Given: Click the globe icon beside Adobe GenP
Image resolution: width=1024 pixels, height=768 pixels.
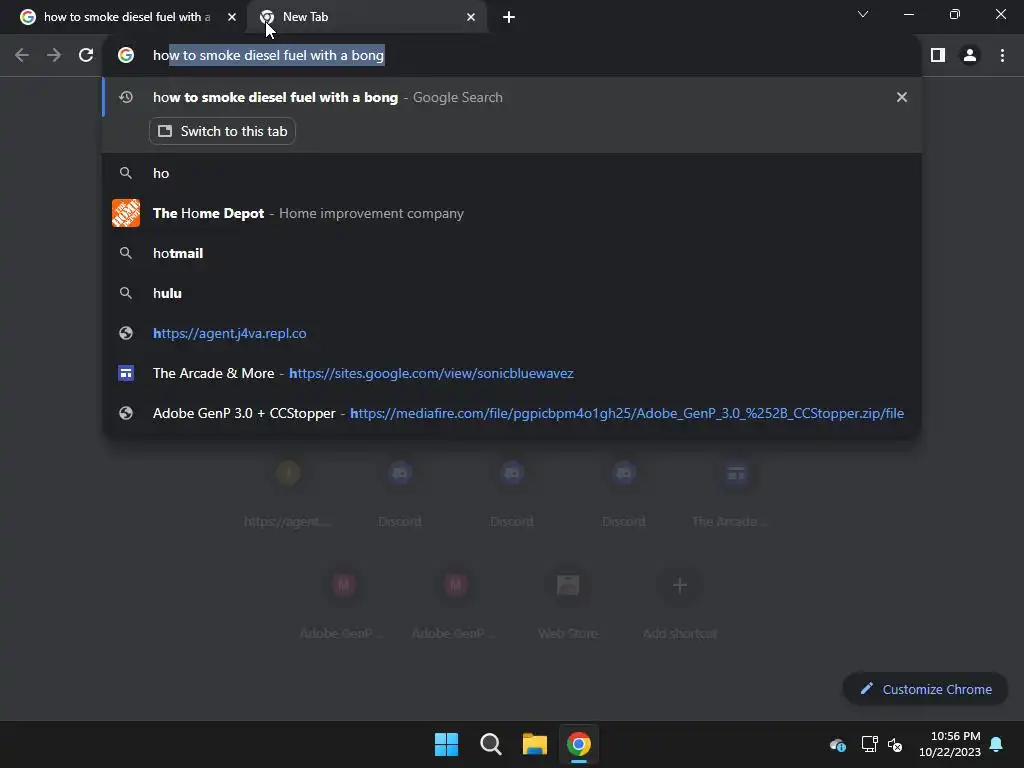Looking at the screenshot, I should point(126,413).
